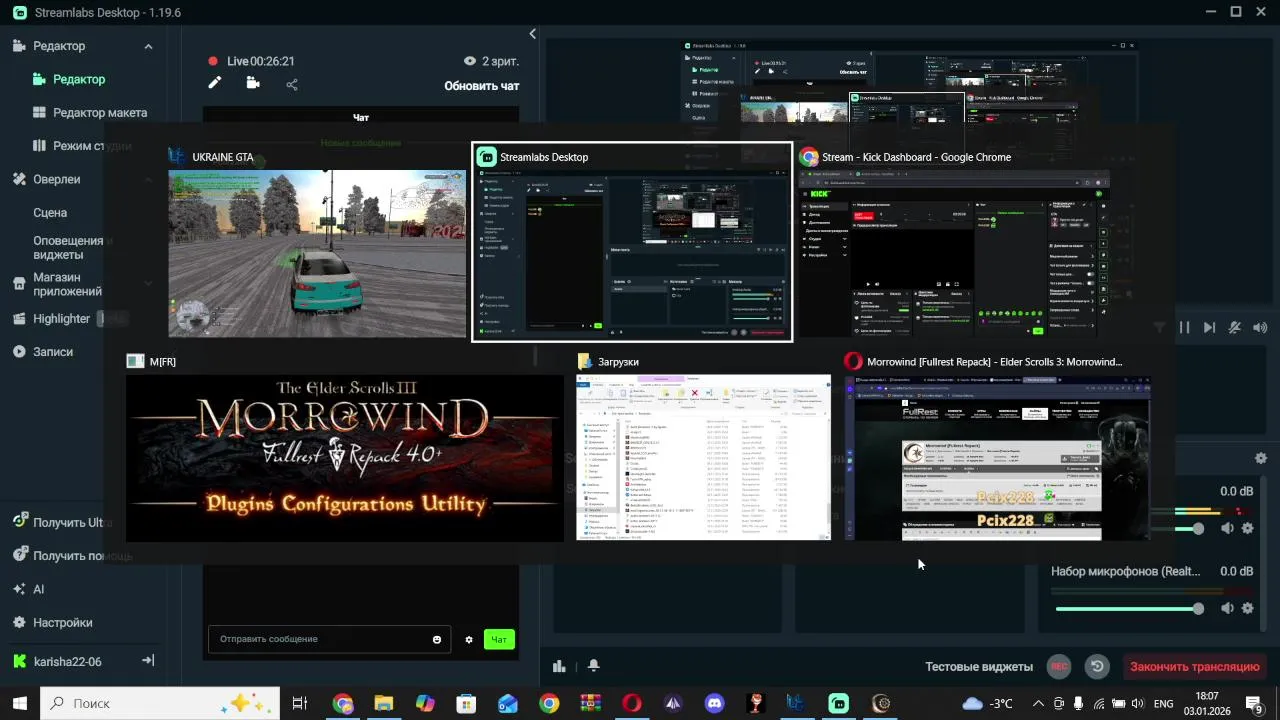Toggle microphone mute icon above mixer

(1235, 327)
